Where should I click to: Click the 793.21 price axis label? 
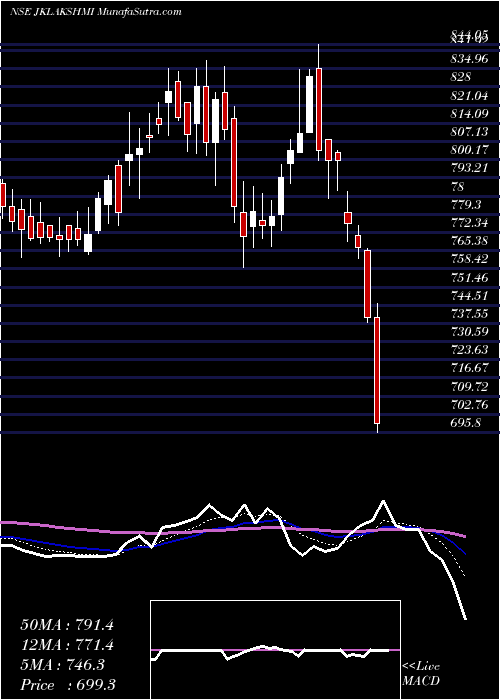pos(469,168)
